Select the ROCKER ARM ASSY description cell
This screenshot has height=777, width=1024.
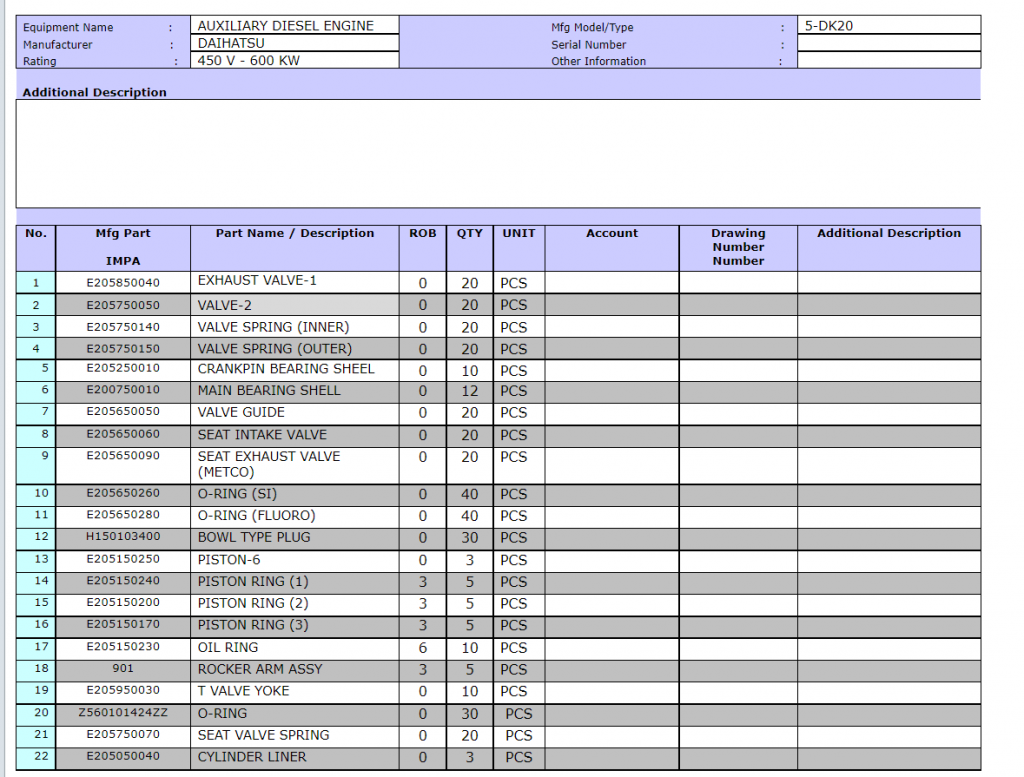(295, 669)
